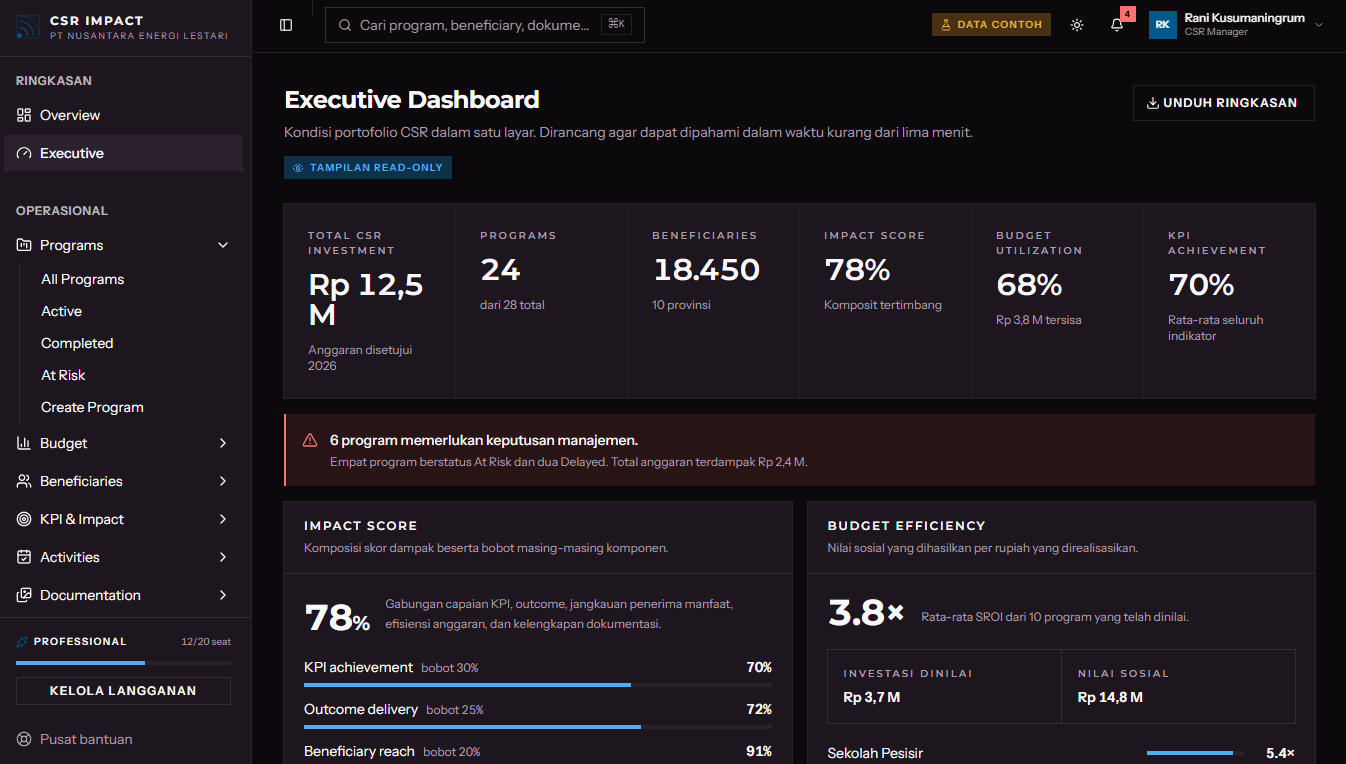Click the Pusat bantuan help icon

pyautogui.click(x=24, y=739)
